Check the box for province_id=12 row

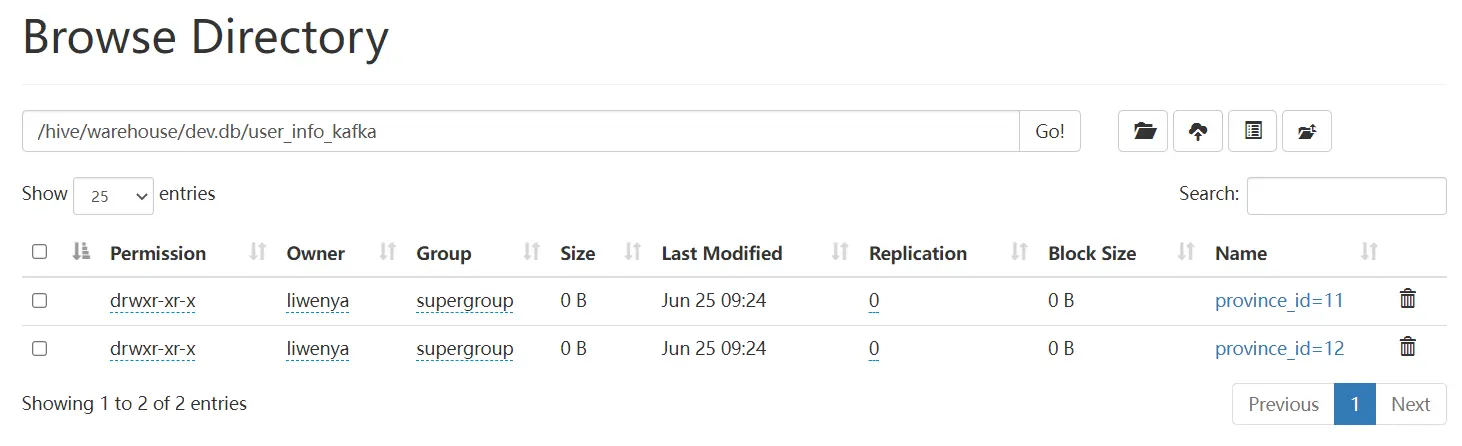coord(39,348)
